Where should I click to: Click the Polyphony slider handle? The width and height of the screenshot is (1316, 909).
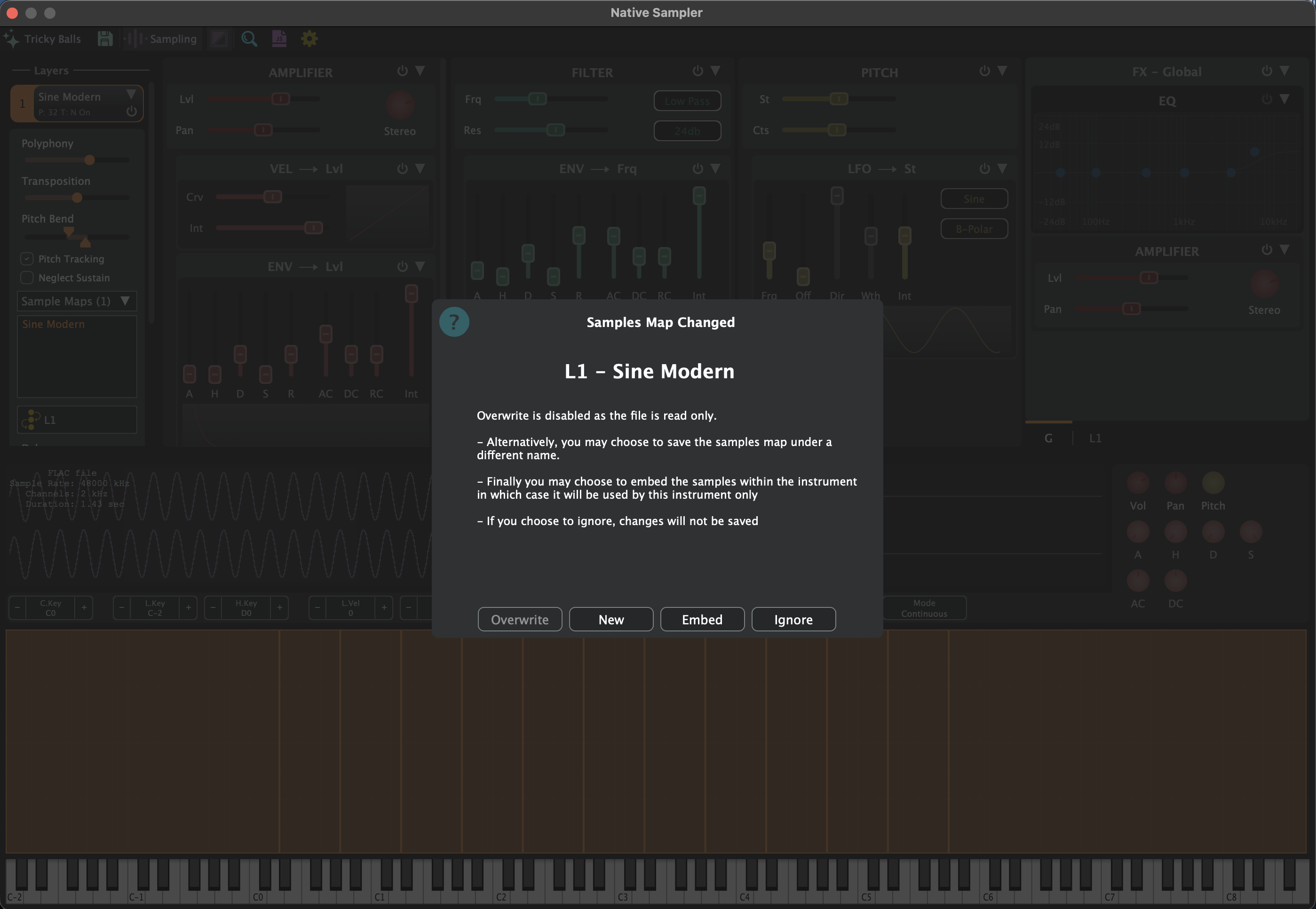(89, 160)
